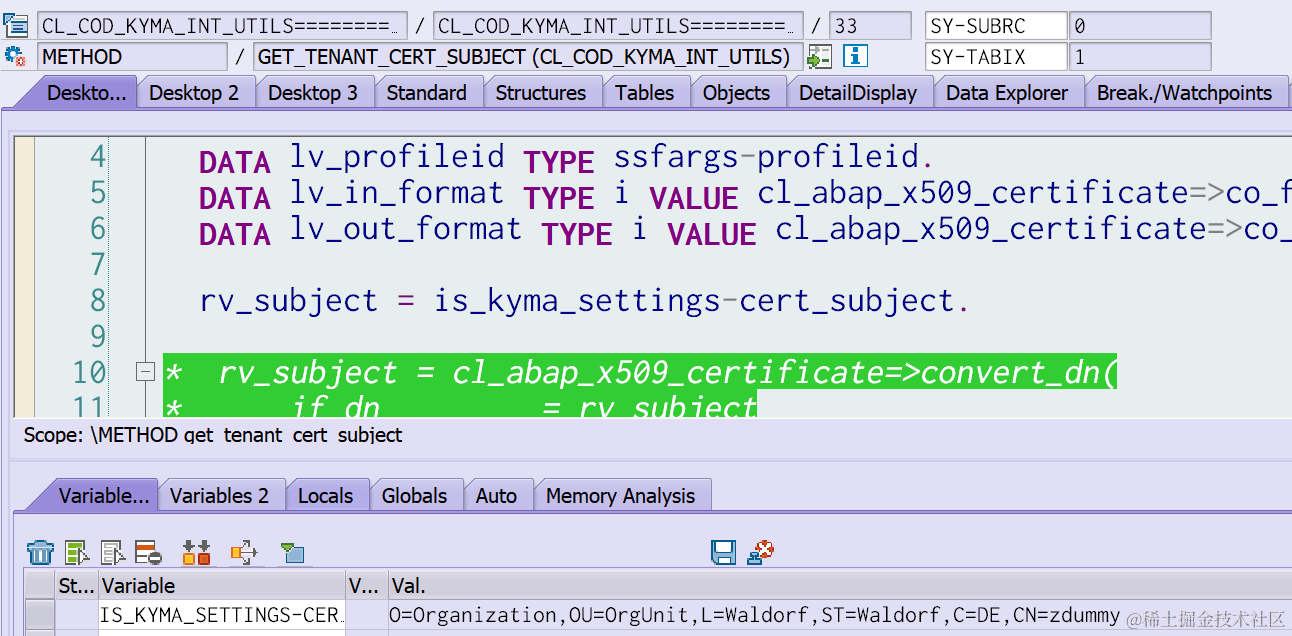This screenshot has width=1292, height=636.
Task: Collapse the code block at line 10
Action: (145, 372)
